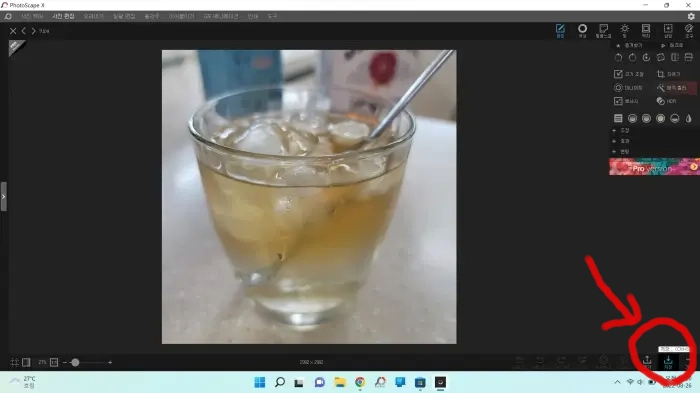Screen dimensions: 700x393
Task: Open Windows Start menu
Action: [x=259, y=382]
